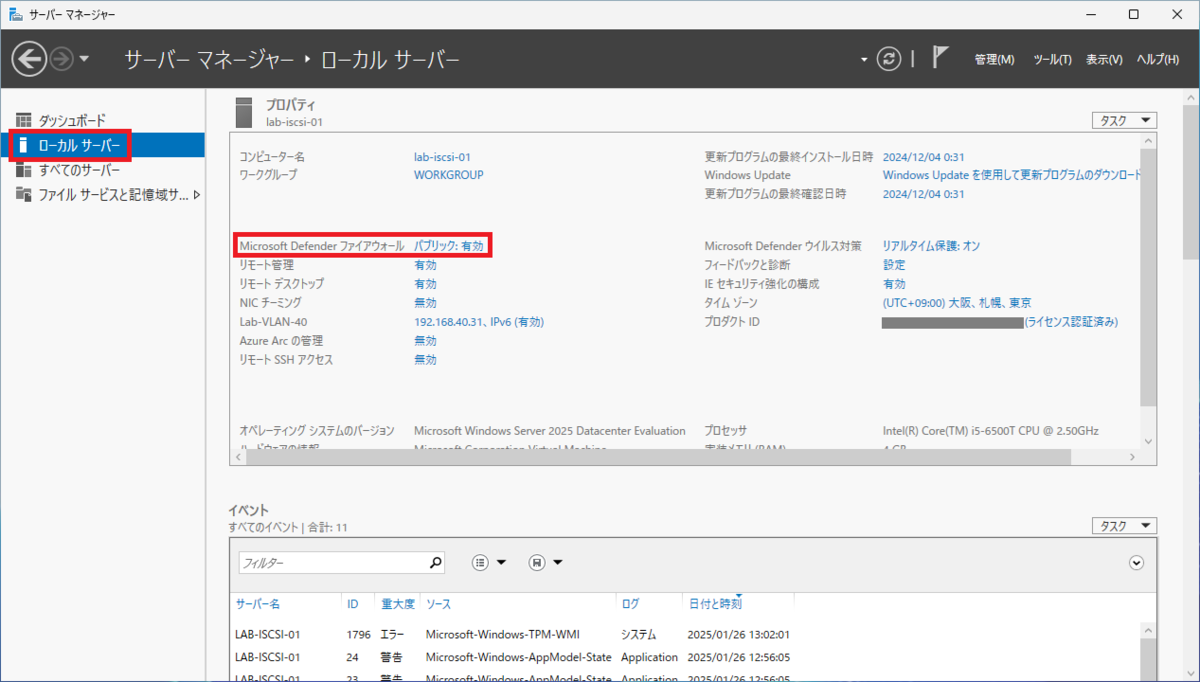Open the タスク dropdown in events panel
The width and height of the screenshot is (1200, 682).
pyautogui.click(x=1124, y=526)
